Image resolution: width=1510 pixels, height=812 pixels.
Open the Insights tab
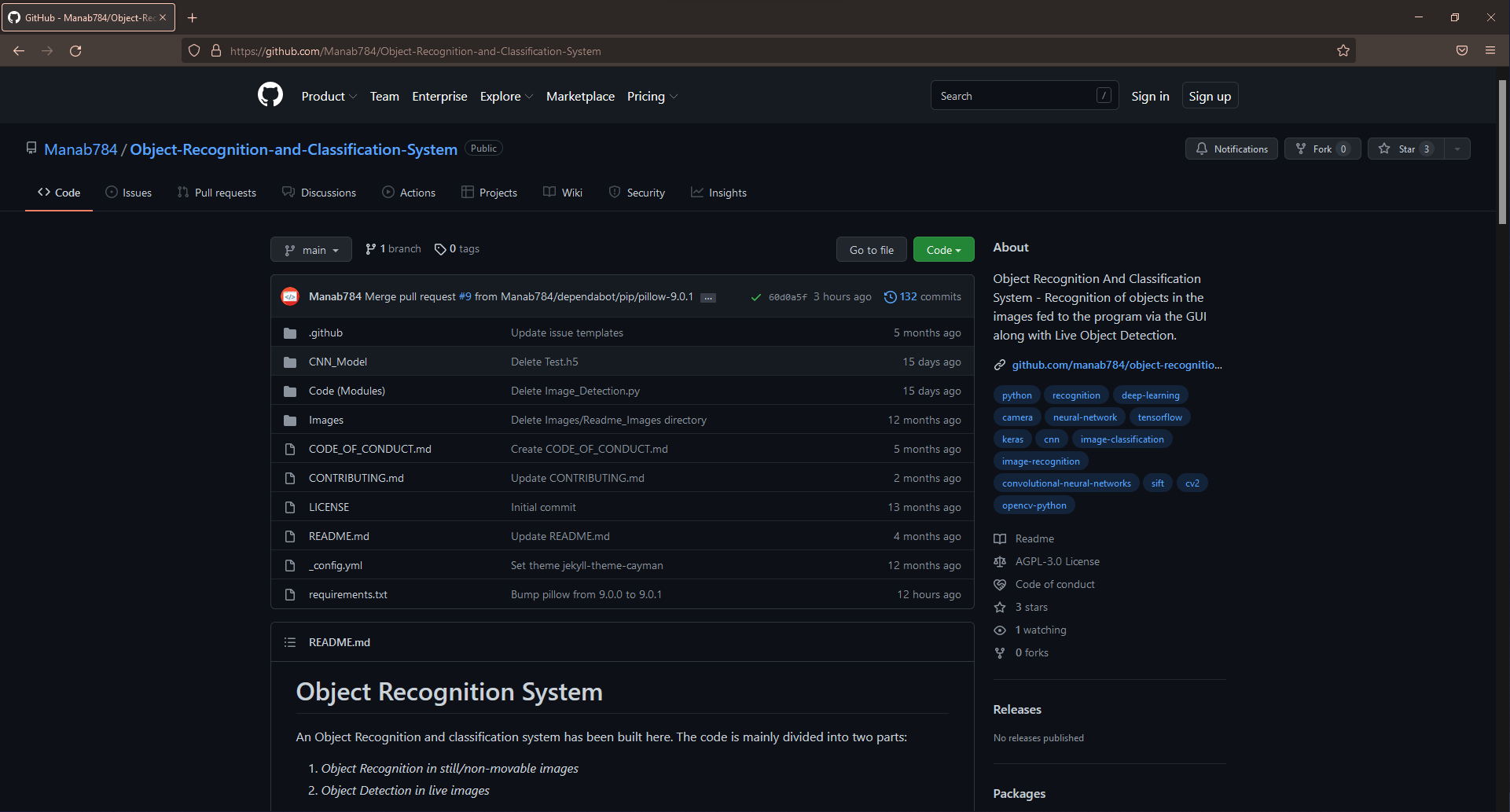tap(718, 193)
